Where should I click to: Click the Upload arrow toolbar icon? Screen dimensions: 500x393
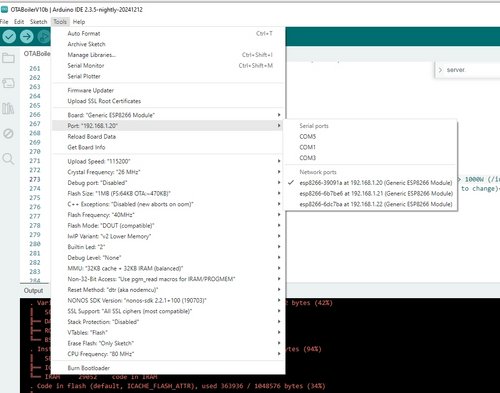point(27,36)
